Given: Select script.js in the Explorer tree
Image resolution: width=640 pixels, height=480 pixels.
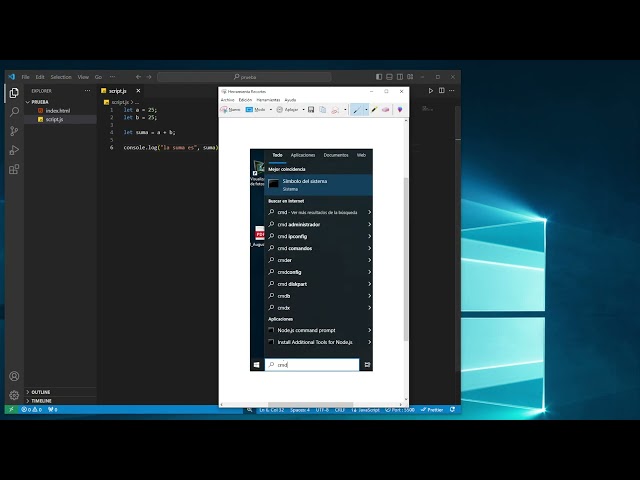Looking at the screenshot, I should coord(54,119).
